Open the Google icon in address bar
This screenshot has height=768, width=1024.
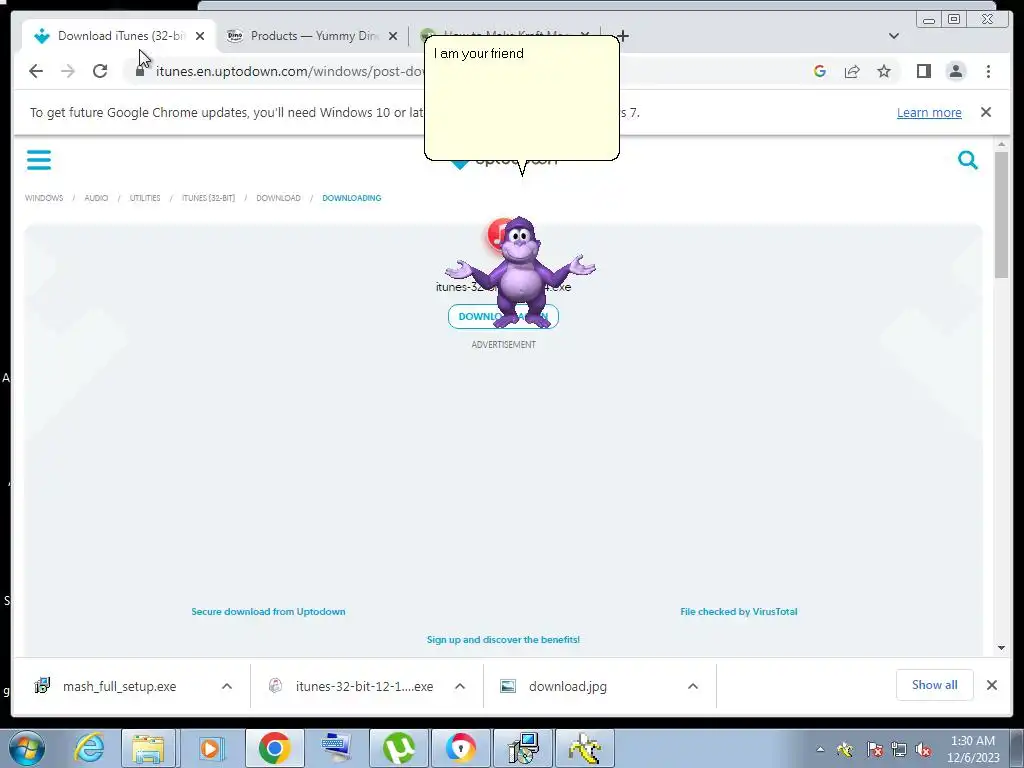(x=820, y=71)
